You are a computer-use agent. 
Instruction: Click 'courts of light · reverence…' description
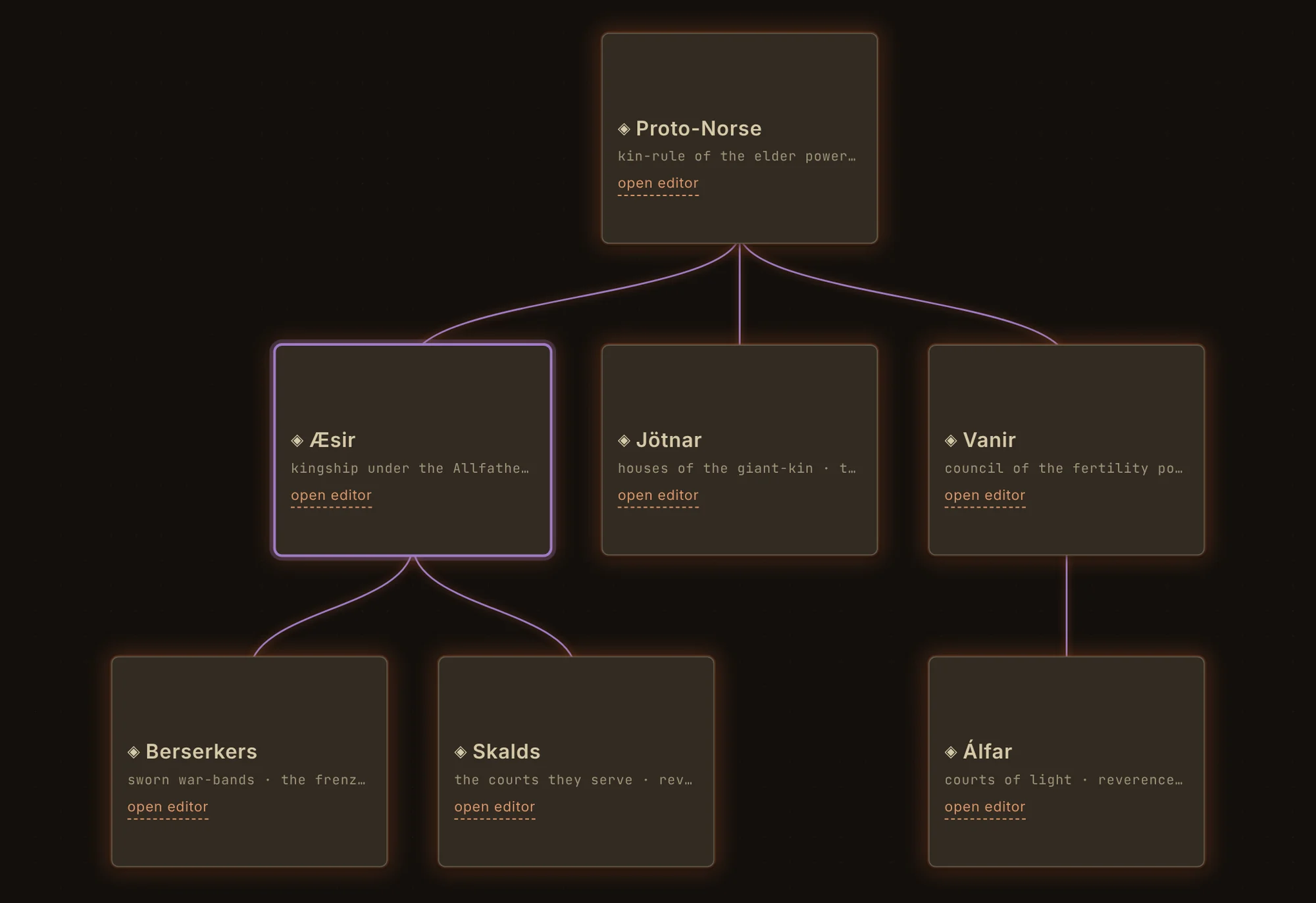[1064, 780]
